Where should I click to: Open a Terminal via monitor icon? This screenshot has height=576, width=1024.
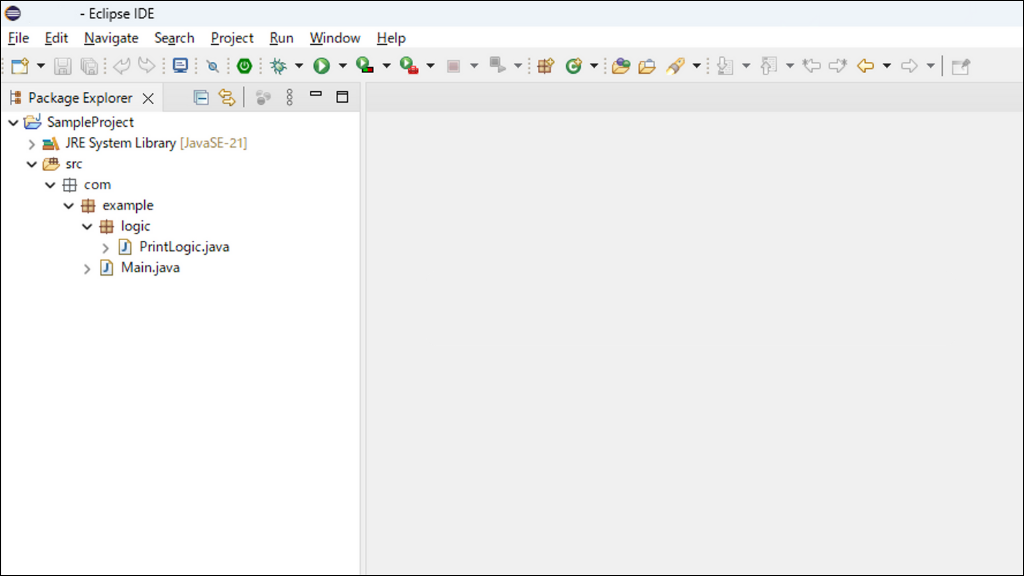[180, 65]
